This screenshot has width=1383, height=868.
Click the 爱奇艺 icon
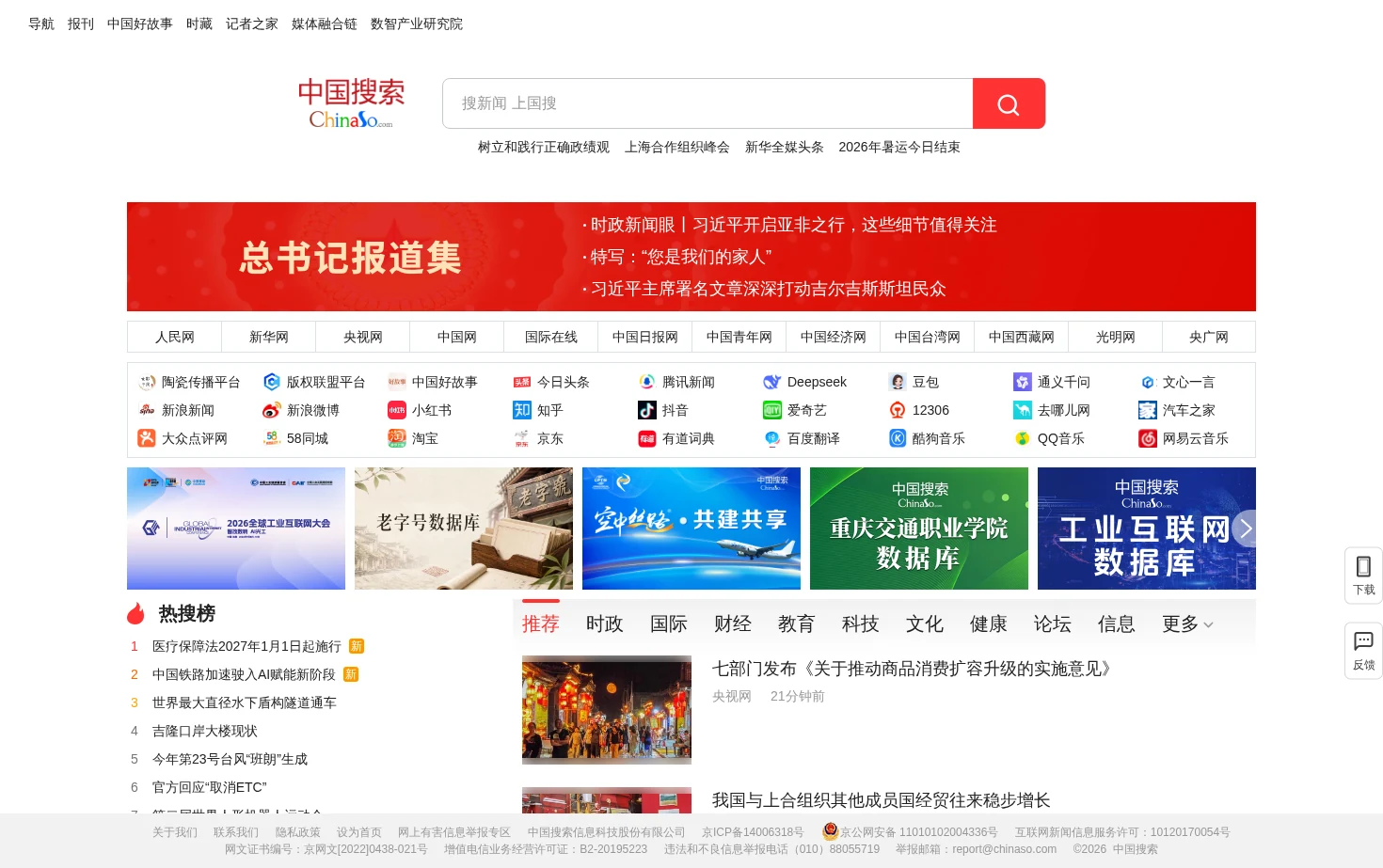[772, 410]
